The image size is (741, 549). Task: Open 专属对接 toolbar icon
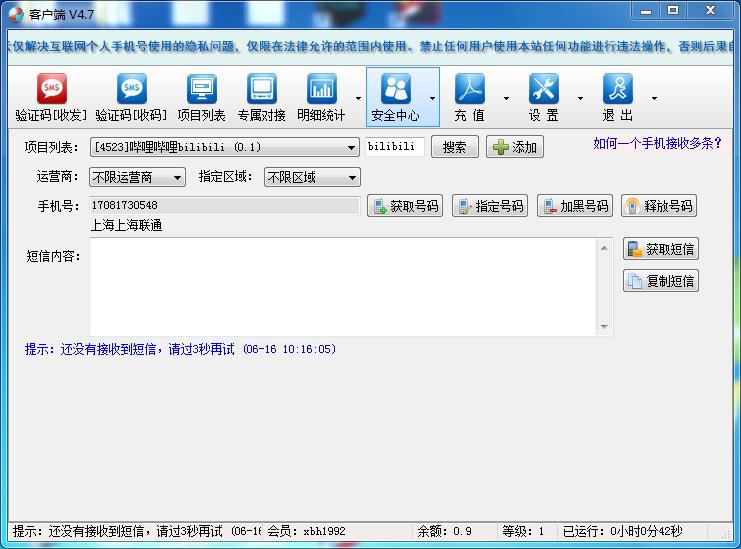(262, 88)
